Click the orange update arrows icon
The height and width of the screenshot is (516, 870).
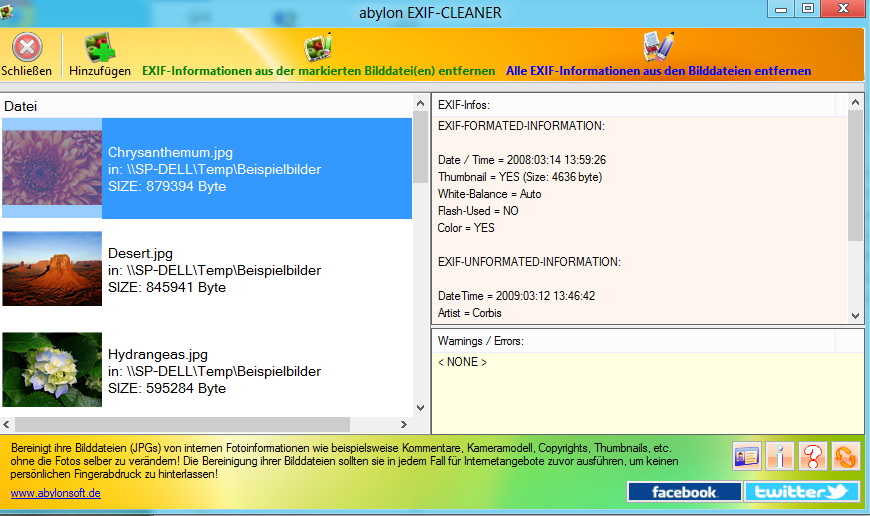tap(846, 457)
